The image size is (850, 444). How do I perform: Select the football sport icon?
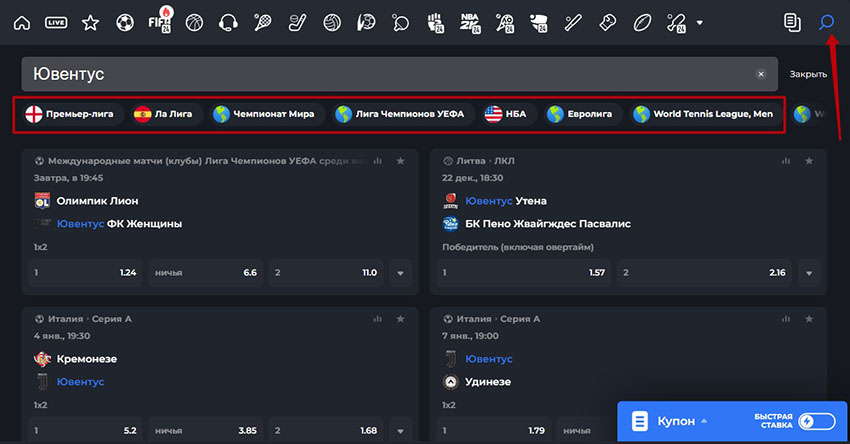(125, 23)
